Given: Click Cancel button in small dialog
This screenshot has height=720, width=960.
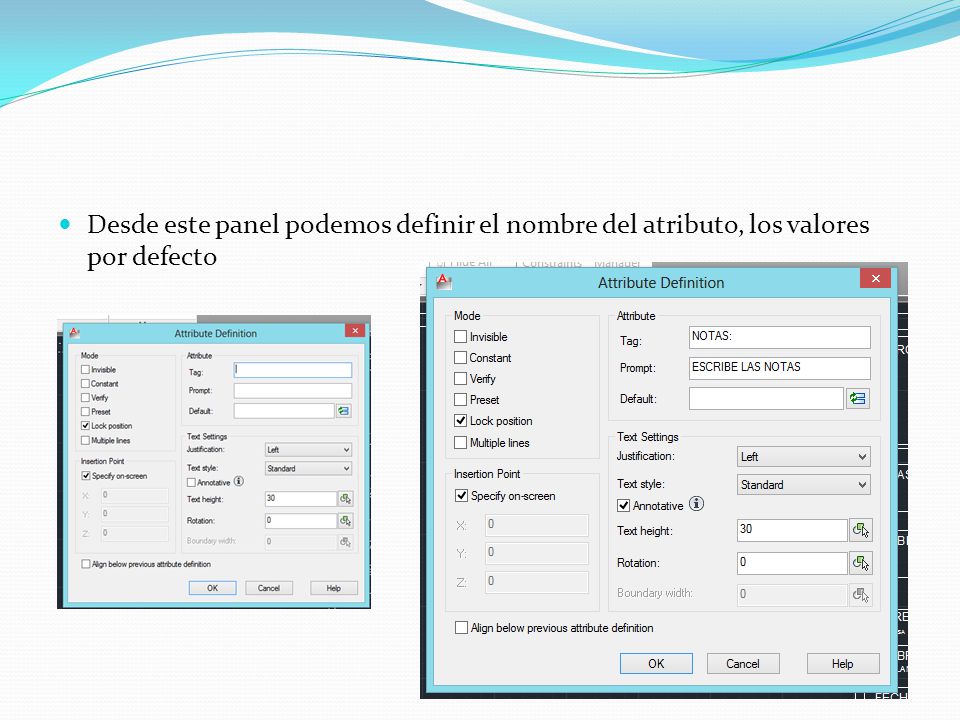Looking at the screenshot, I should pos(269,588).
